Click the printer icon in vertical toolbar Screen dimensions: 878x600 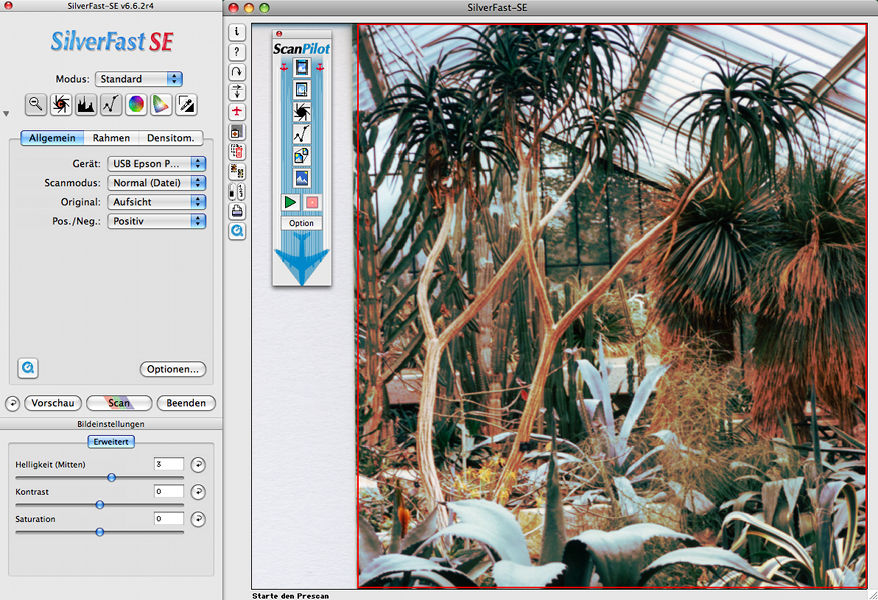[237, 211]
